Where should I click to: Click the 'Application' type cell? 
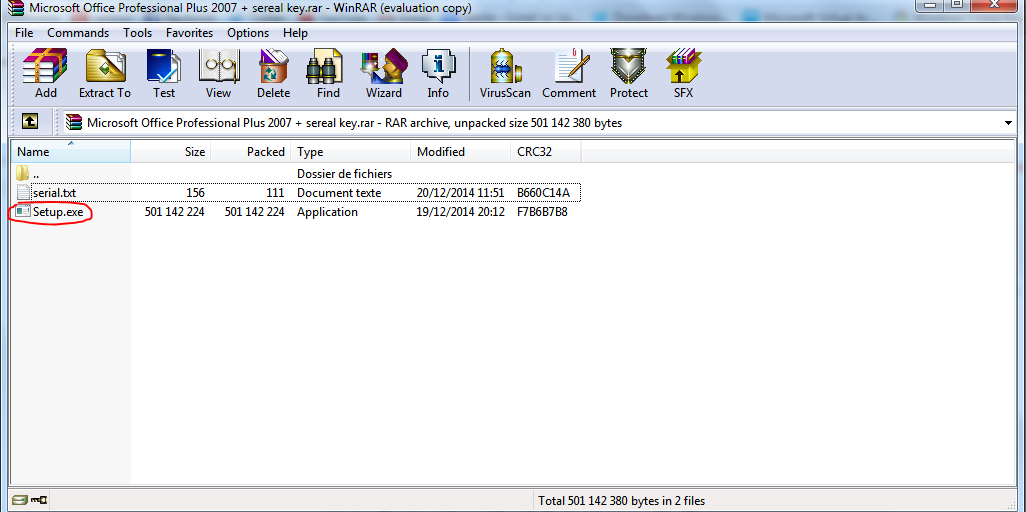pos(327,212)
